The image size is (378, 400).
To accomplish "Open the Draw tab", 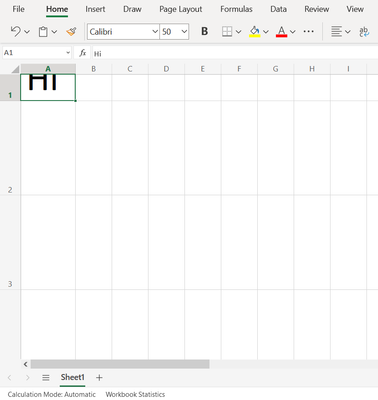I will point(132,9).
